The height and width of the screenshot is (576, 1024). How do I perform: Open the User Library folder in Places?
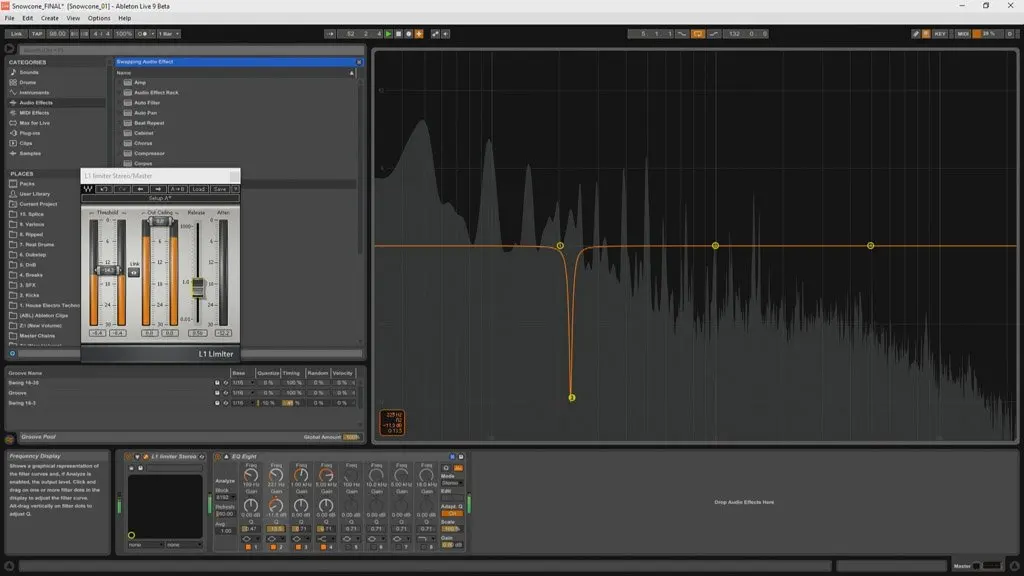click(34, 194)
